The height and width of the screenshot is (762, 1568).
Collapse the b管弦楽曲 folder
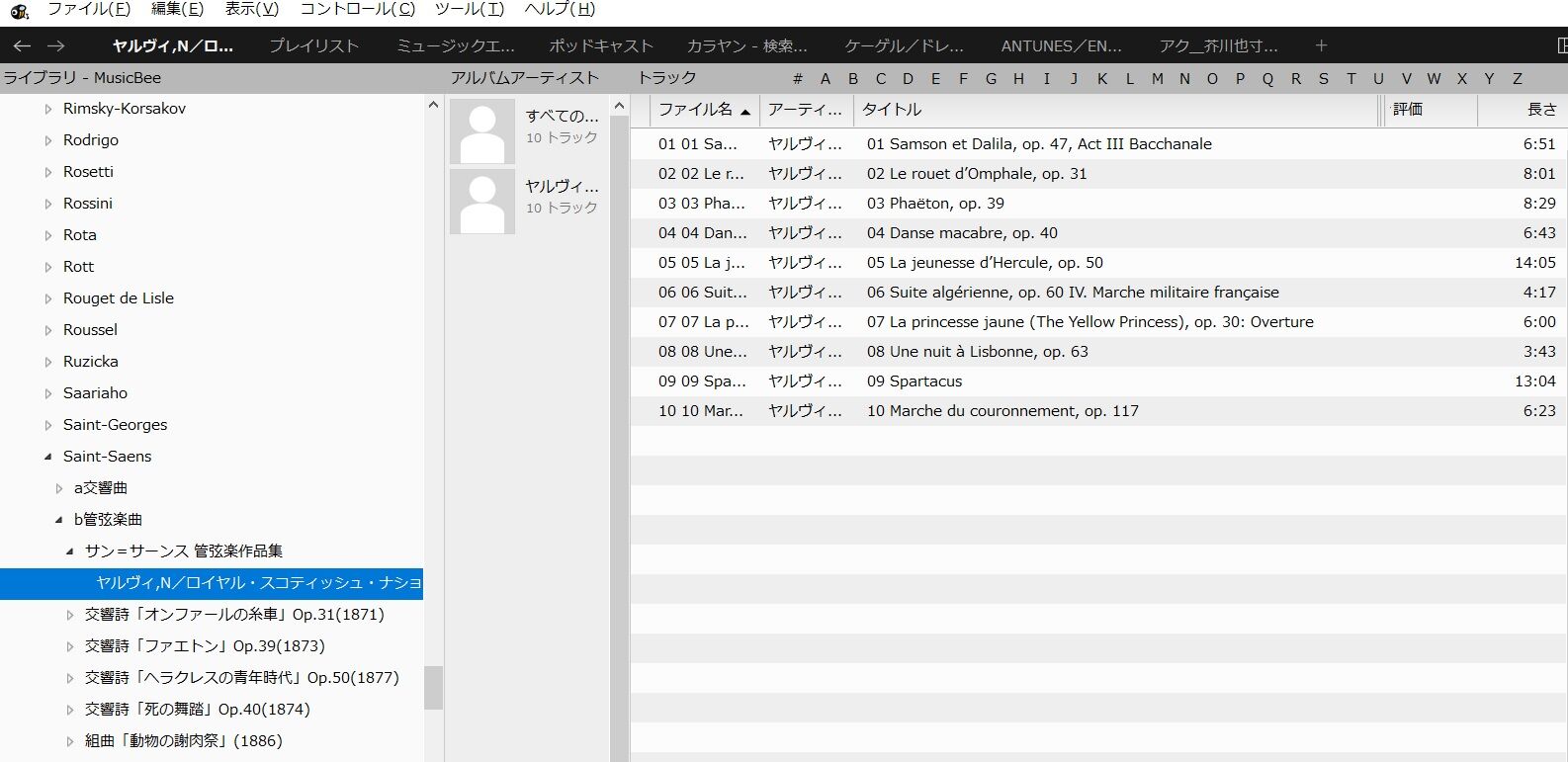(59, 520)
